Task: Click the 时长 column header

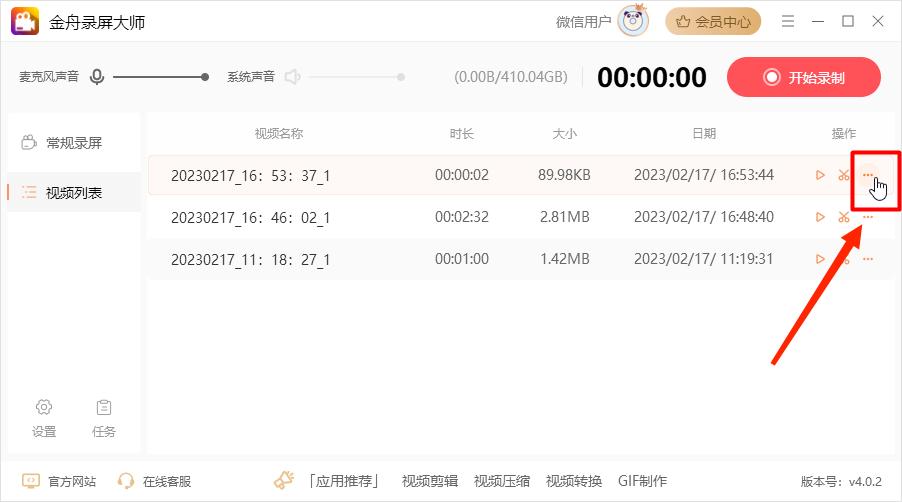Action: tap(461, 133)
